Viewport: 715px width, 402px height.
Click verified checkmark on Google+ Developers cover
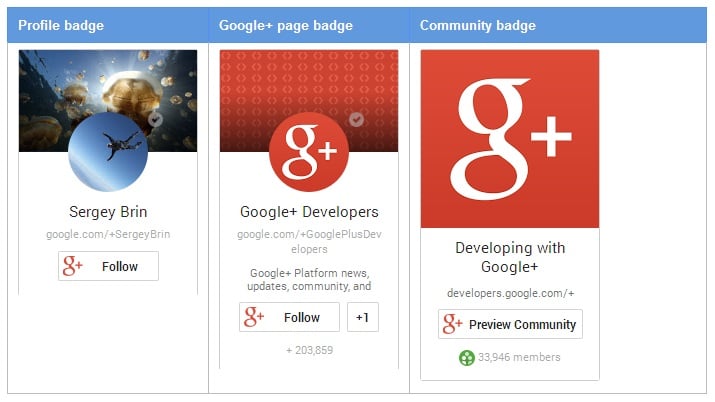point(356,119)
